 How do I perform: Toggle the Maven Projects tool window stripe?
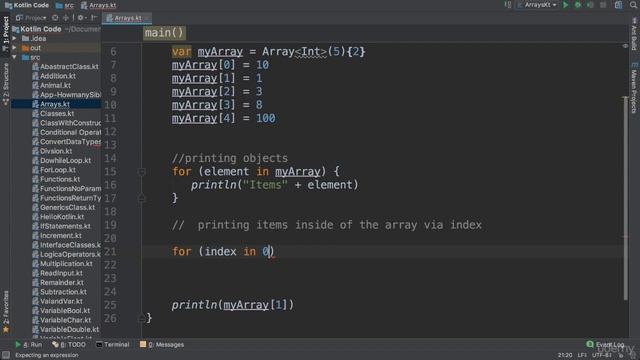634,88
